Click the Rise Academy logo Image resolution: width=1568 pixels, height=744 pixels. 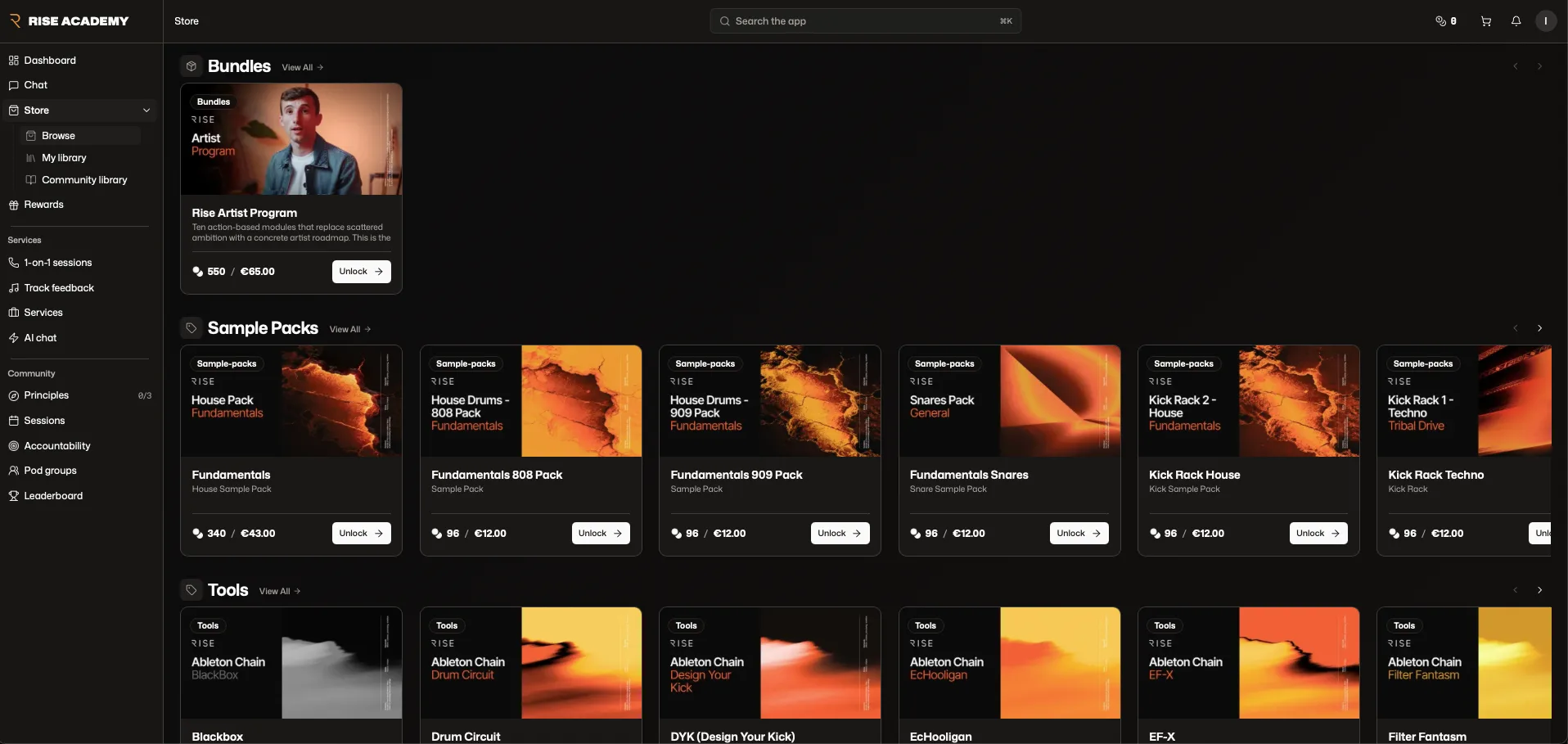[69, 21]
